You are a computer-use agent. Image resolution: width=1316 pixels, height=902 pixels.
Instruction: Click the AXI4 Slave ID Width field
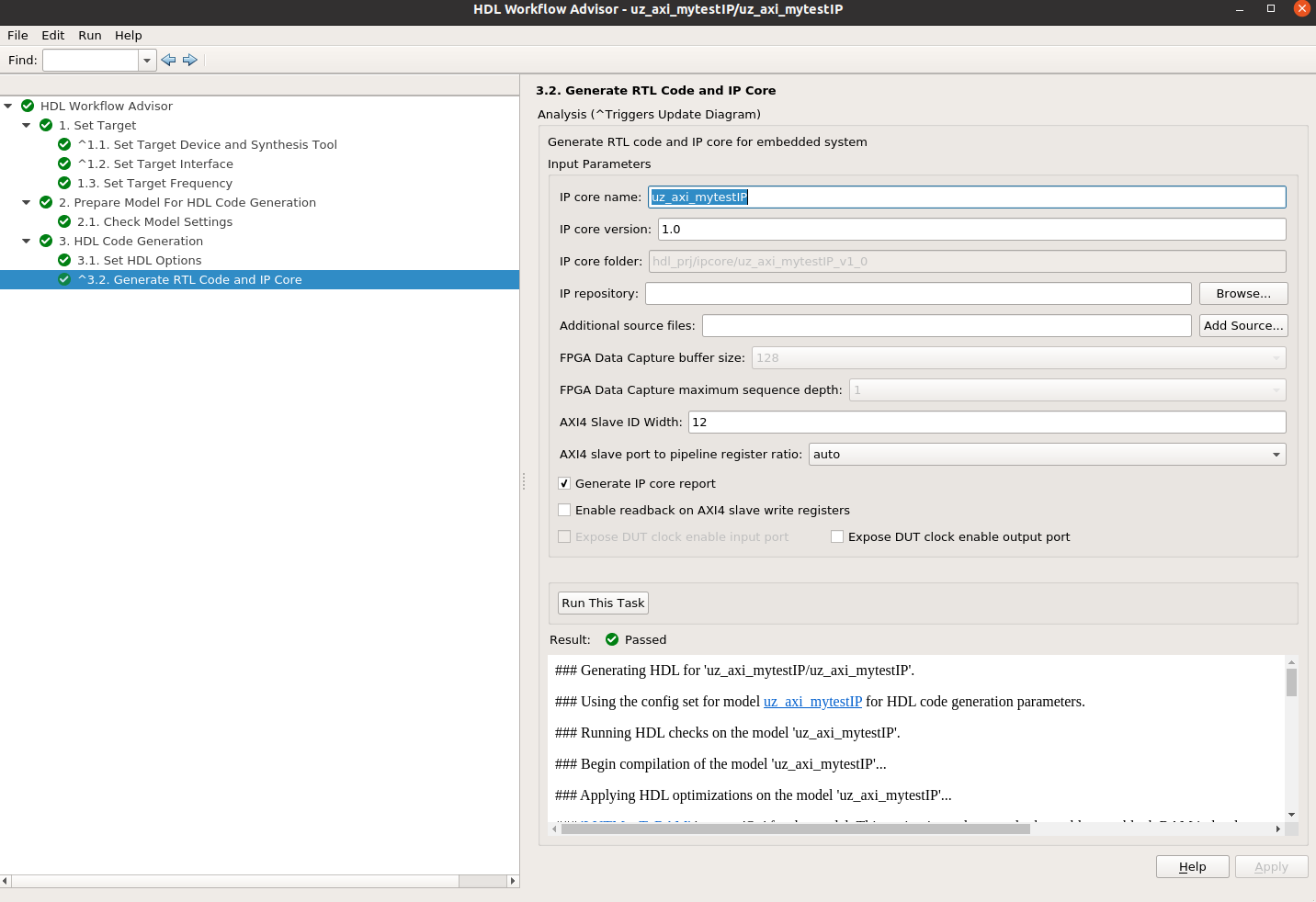pyautogui.click(x=986, y=423)
